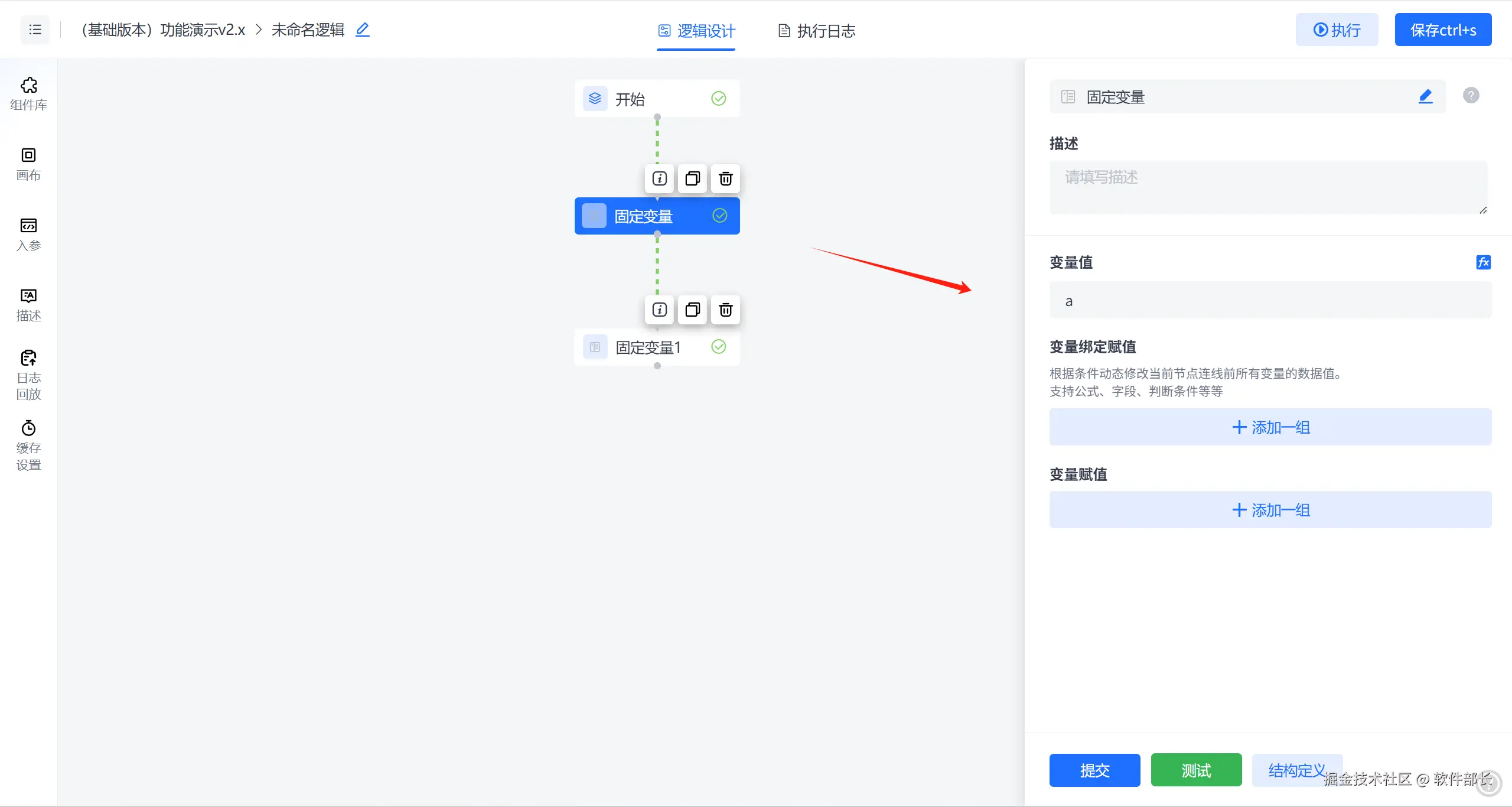Viewport: 1512px width, 807px height.
Task: Click the pencil icon beside 未命名逻辑
Action: pos(363,30)
